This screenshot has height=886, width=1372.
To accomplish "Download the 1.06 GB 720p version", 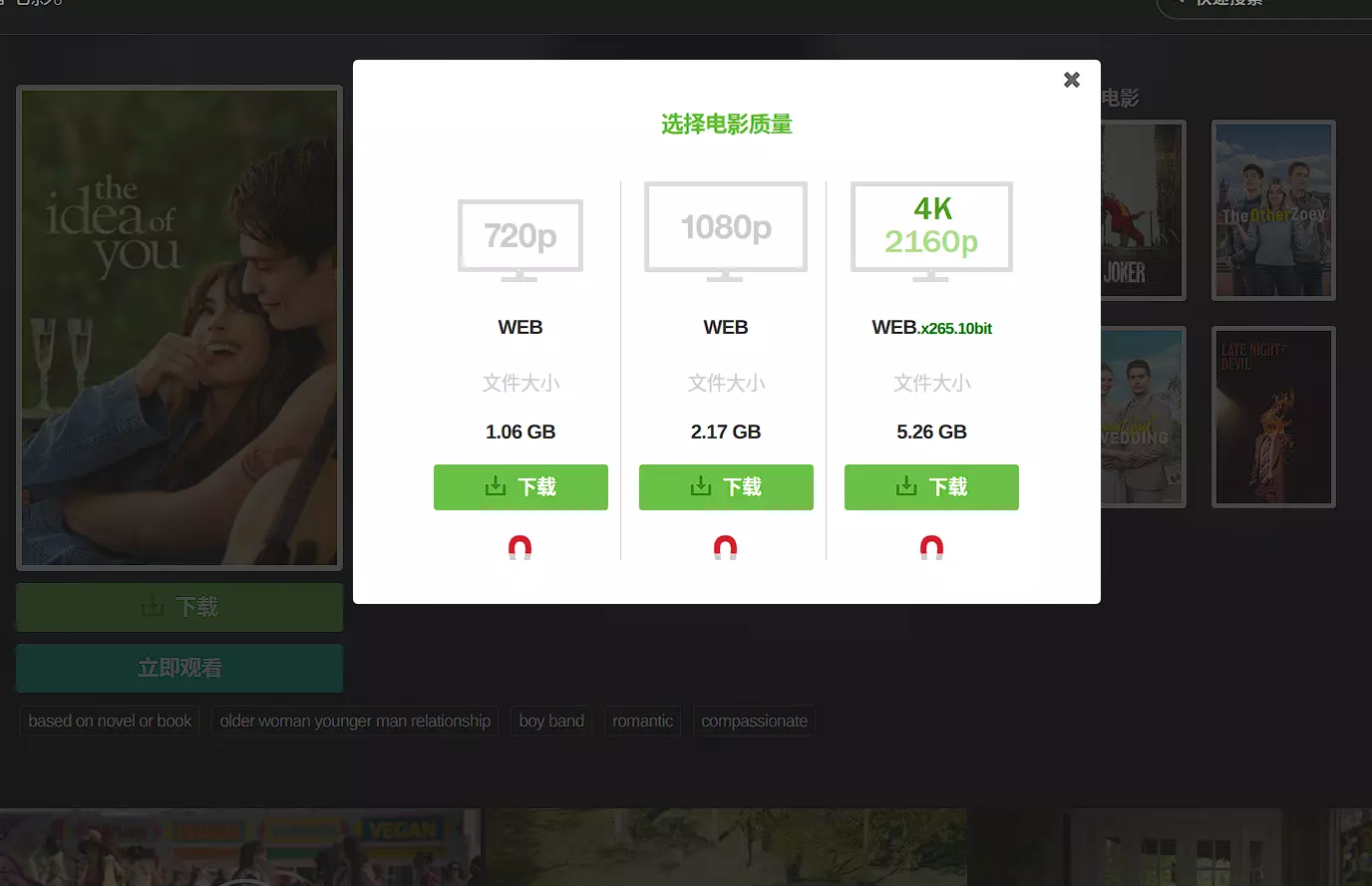I will pos(520,487).
